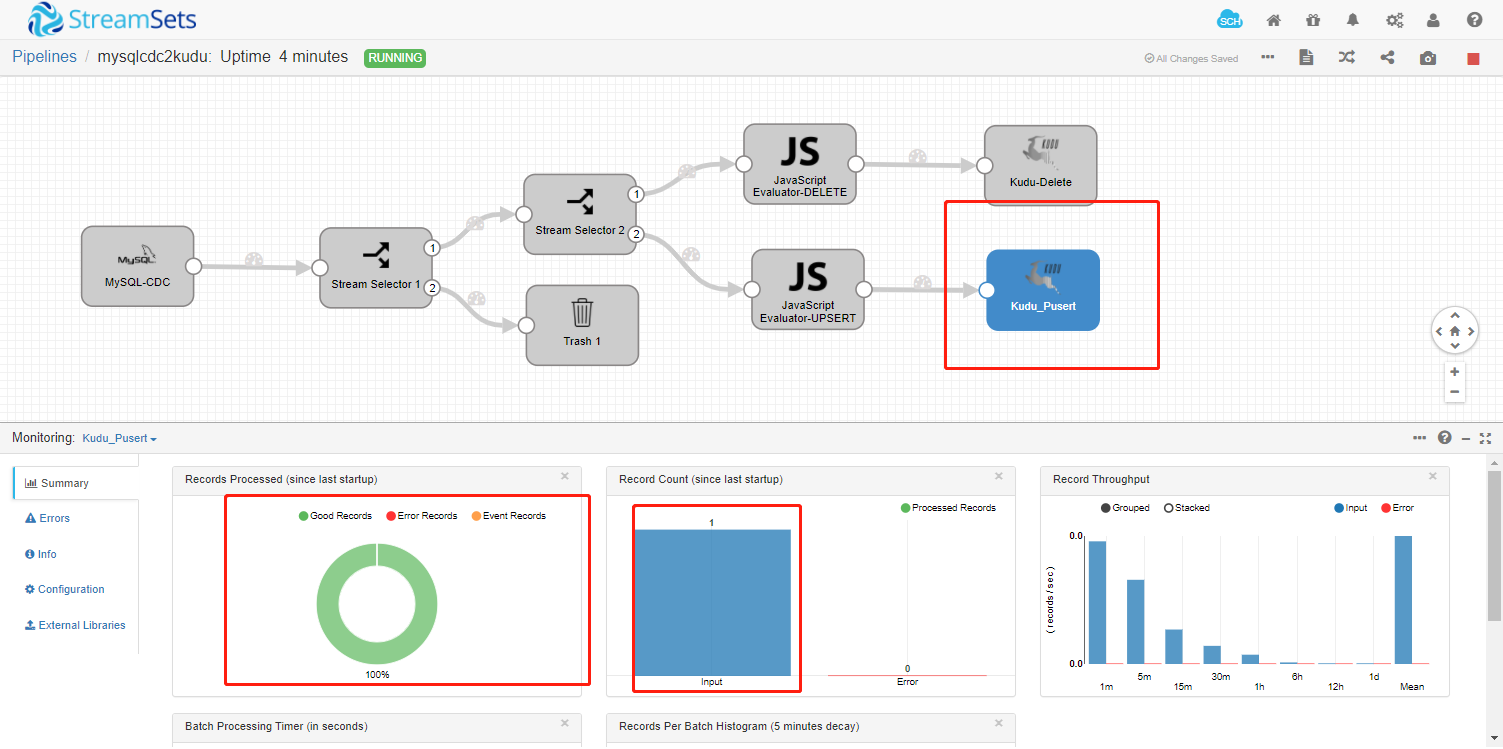Click the 1m bar in throughput chart

pyautogui.click(x=1097, y=602)
